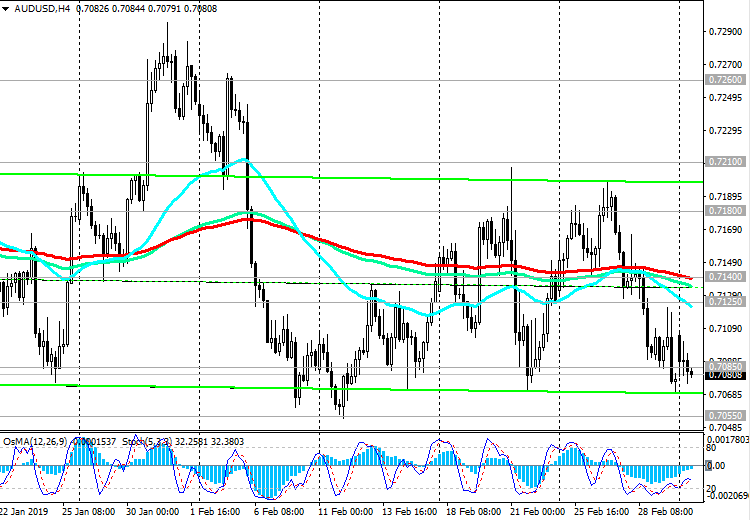Click the AUDUSD,H4 chart title
Screen dimensions: 750x520
click(42, 9)
